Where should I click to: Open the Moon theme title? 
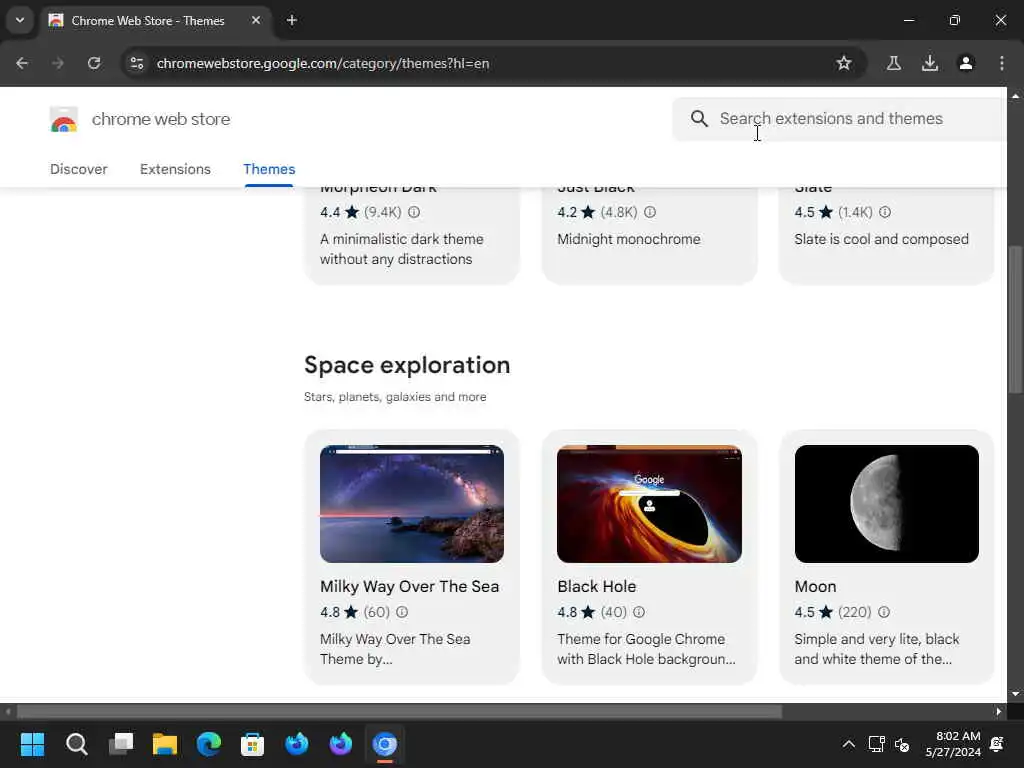(x=815, y=586)
